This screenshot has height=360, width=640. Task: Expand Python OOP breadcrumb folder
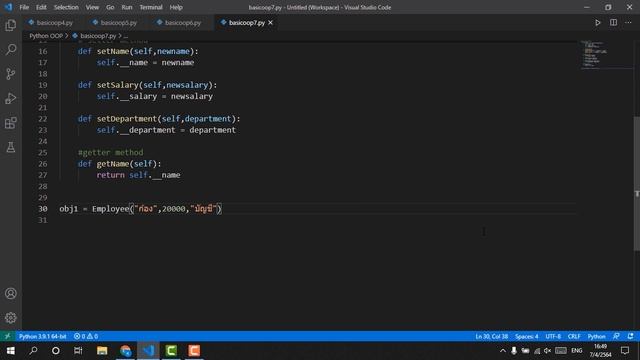pyautogui.click(x=46, y=36)
